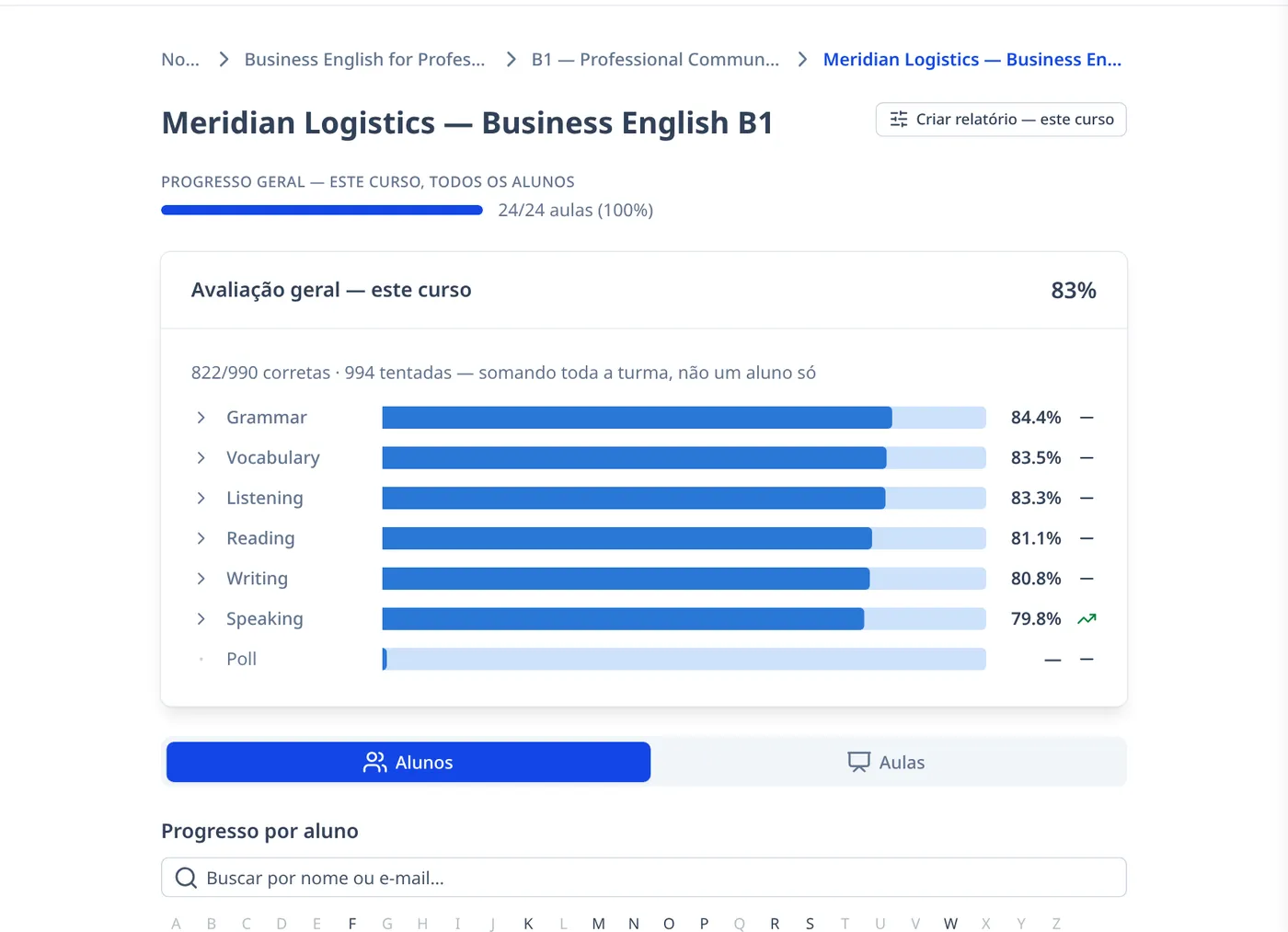Click the '79.8%' Speaking value
Image resolution: width=1288 pixels, height=932 pixels.
click(x=1036, y=619)
